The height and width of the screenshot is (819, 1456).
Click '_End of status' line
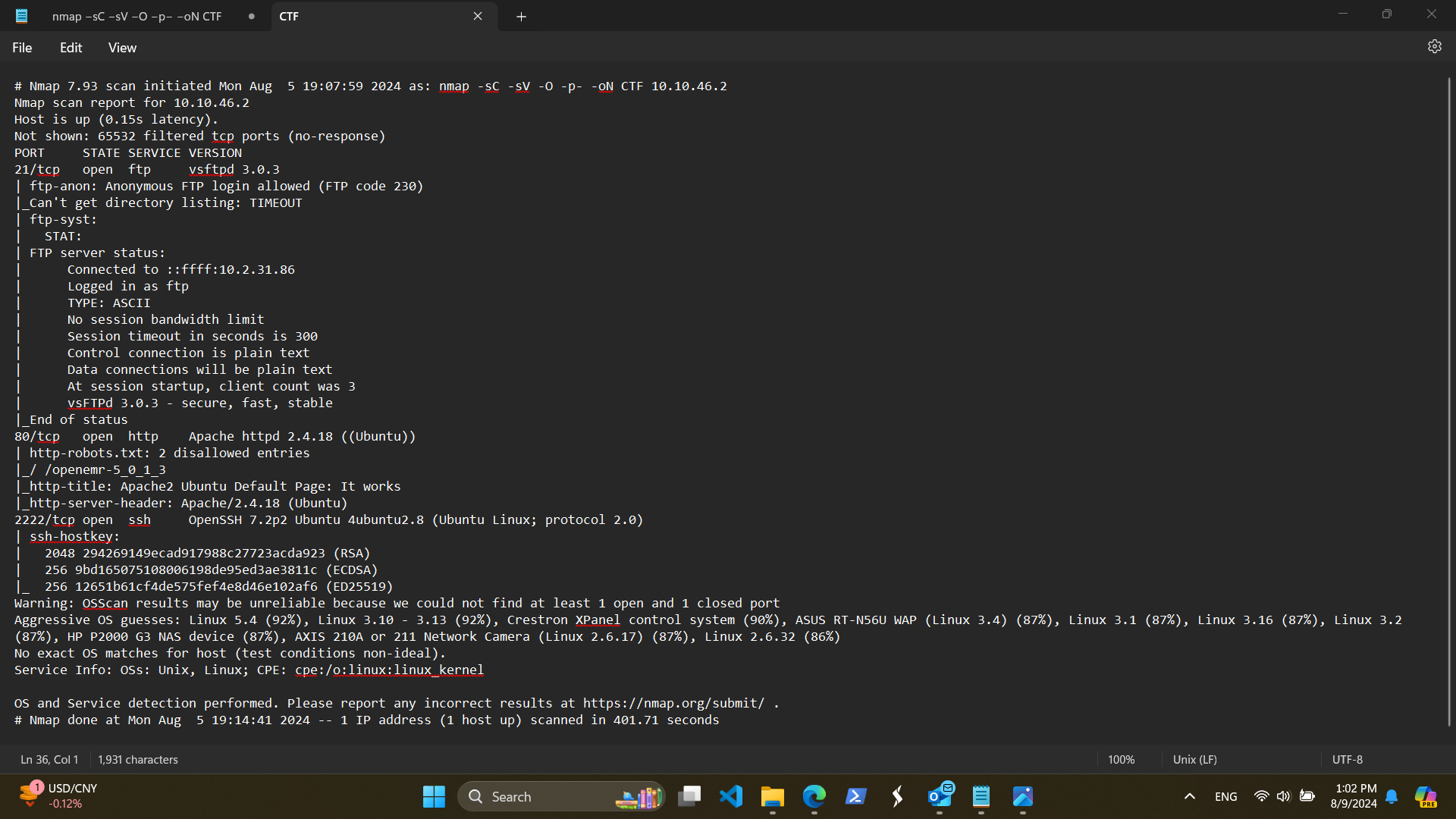tap(74, 419)
